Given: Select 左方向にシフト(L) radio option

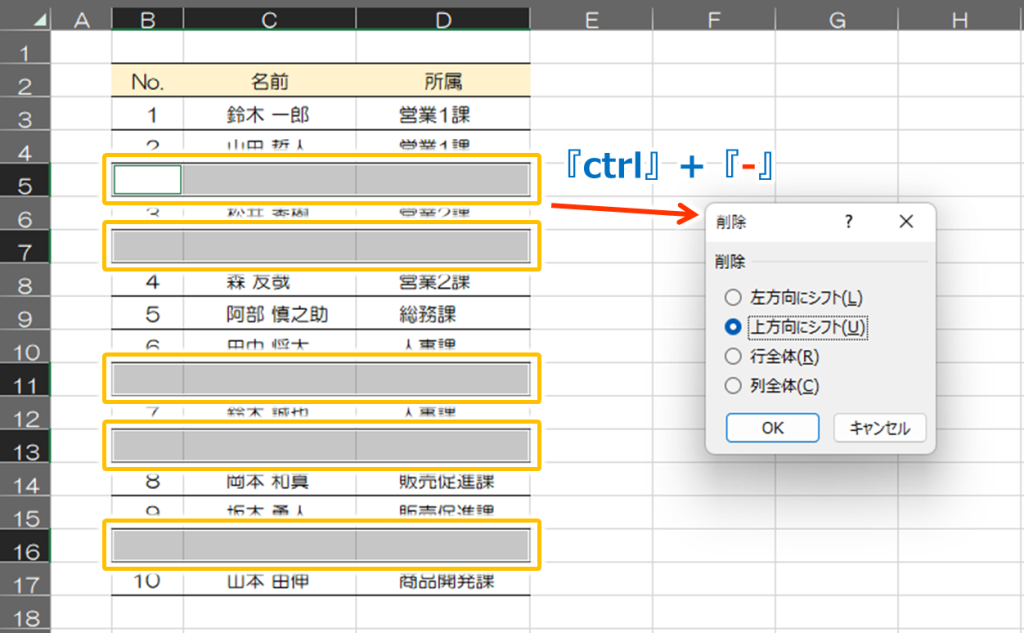Looking at the screenshot, I should pyautogui.click(x=733, y=298).
